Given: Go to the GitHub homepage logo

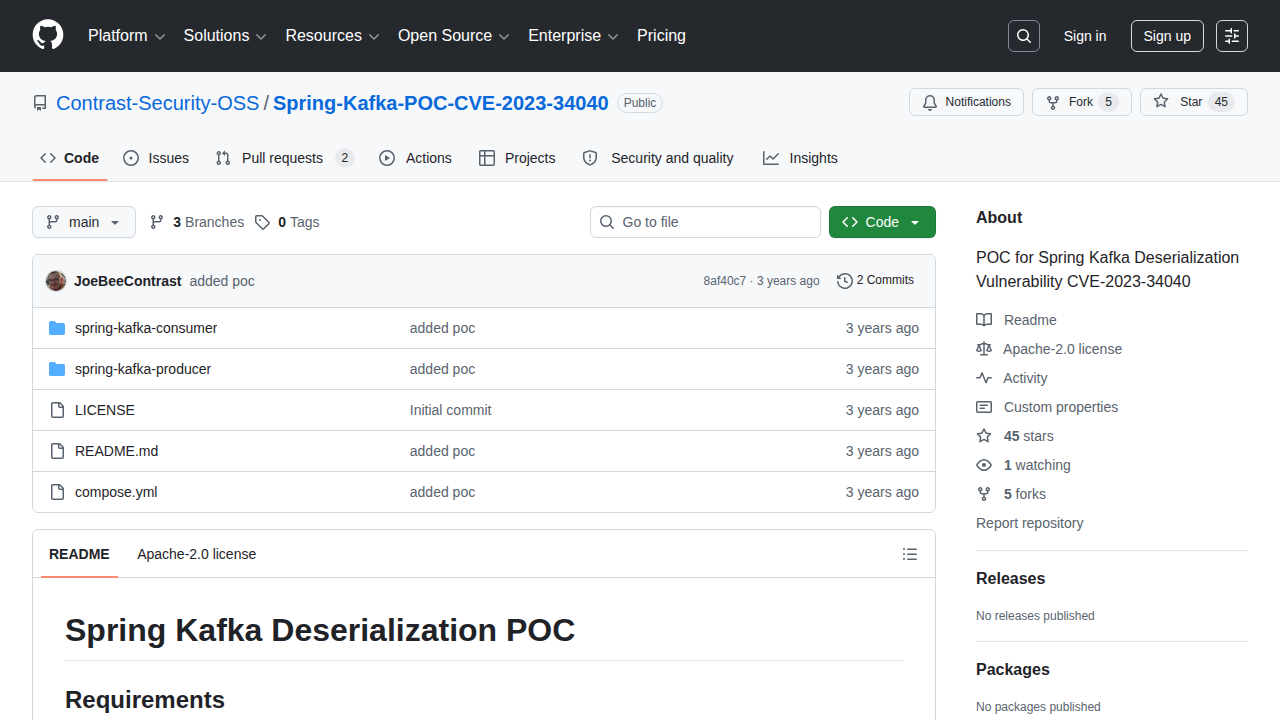Looking at the screenshot, I should coord(48,36).
